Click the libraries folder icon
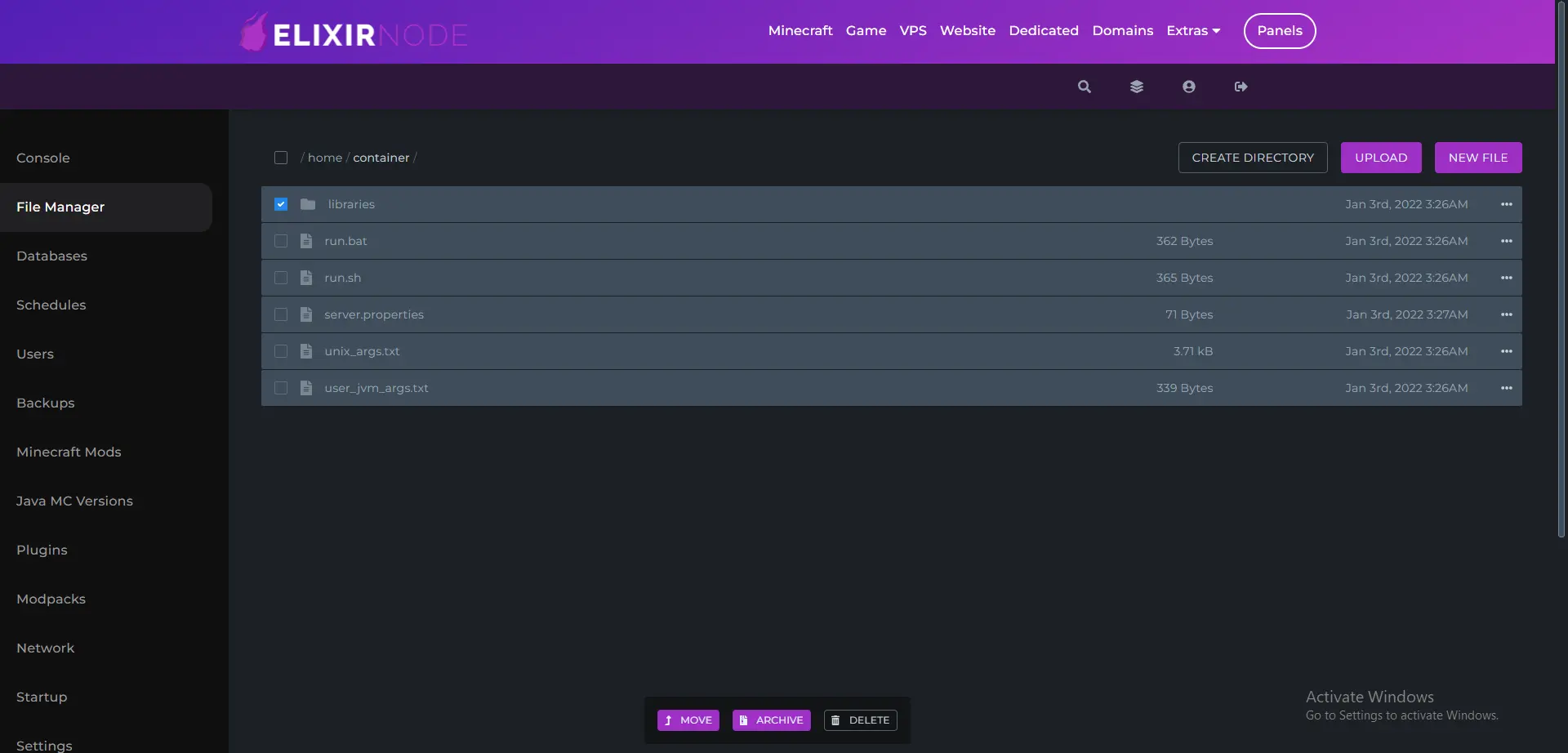This screenshot has height=753, width=1568. [308, 204]
